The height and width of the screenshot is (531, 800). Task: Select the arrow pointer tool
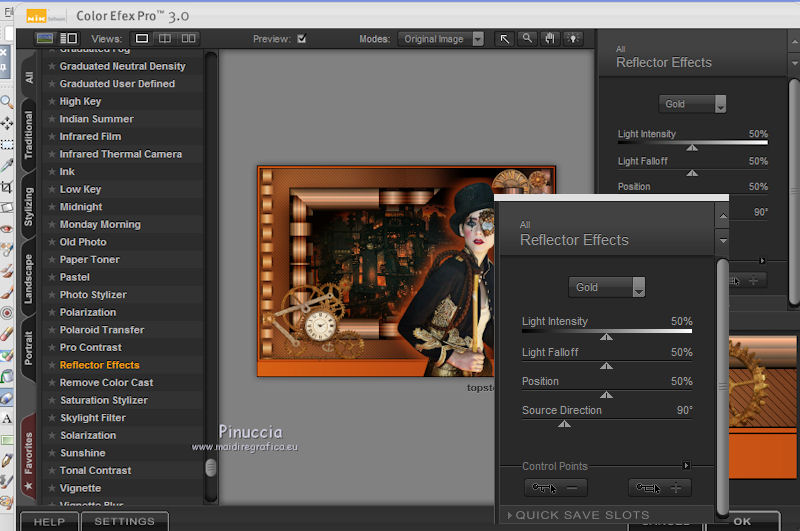[x=505, y=39]
